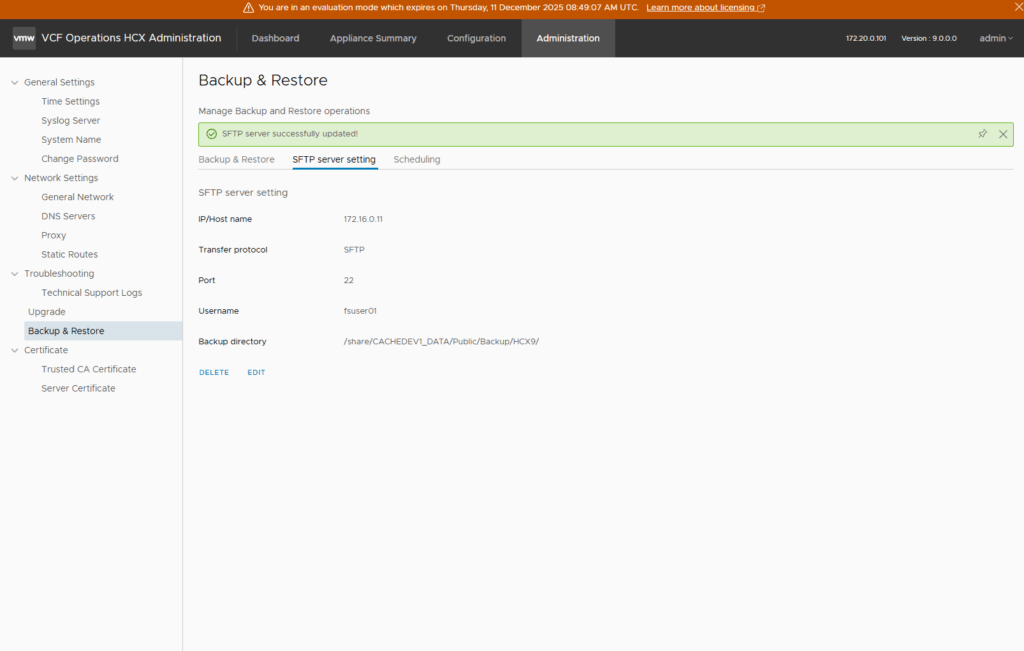Open the Dashboard top menu
This screenshot has height=651, width=1024.
pyautogui.click(x=275, y=38)
